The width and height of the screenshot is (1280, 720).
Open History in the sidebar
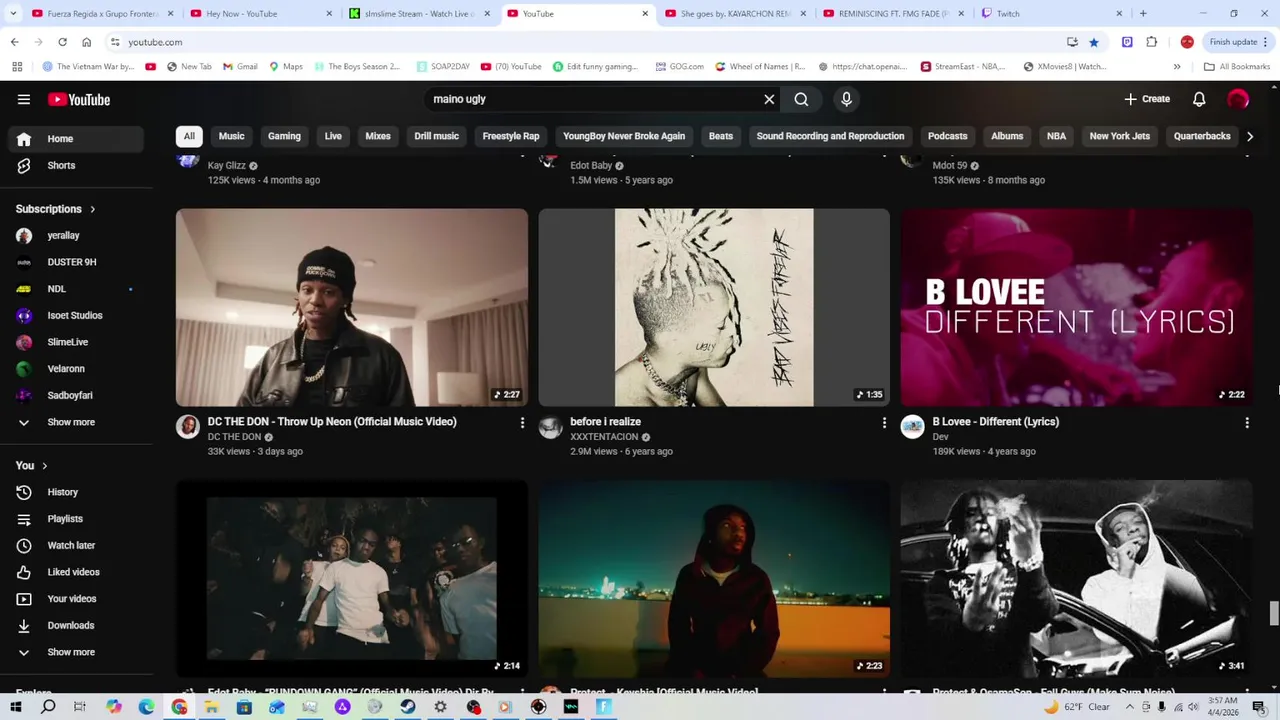click(x=76, y=492)
